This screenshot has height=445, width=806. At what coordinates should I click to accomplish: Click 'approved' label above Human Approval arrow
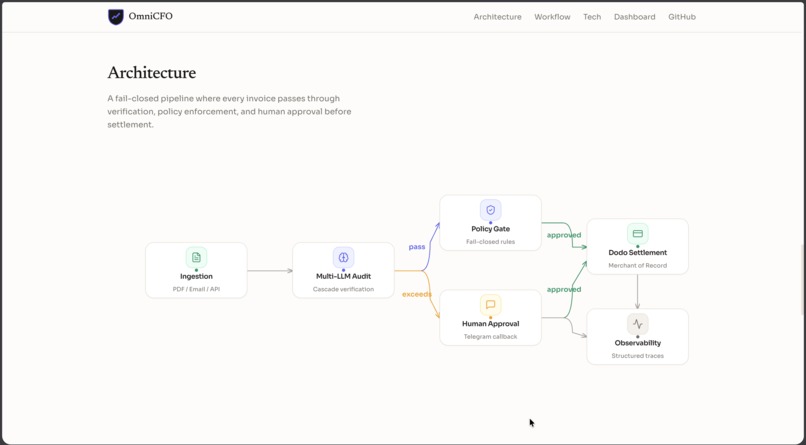pos(564,290)
